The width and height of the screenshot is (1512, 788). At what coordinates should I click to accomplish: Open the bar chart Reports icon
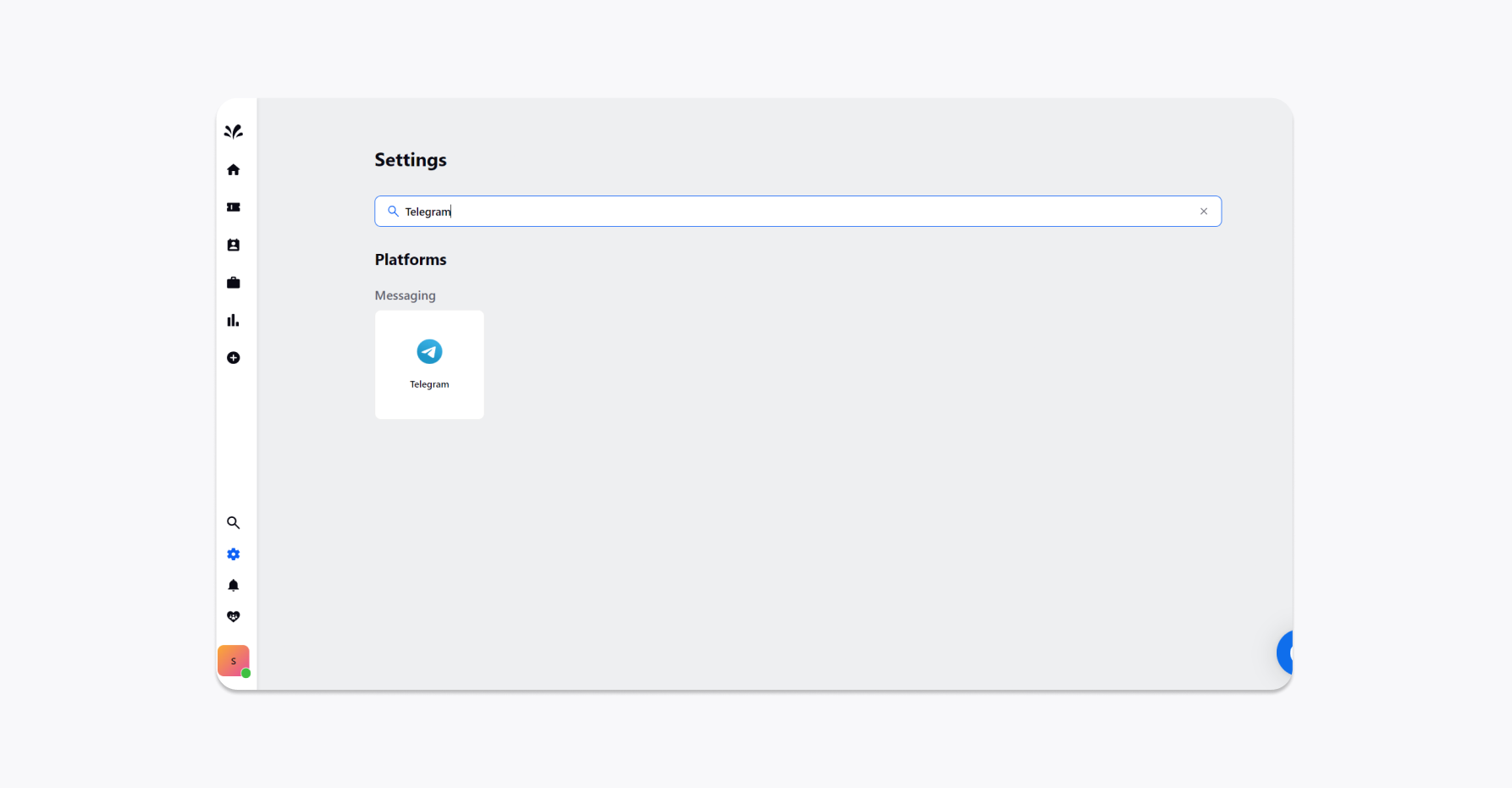[x=234, y=320]
